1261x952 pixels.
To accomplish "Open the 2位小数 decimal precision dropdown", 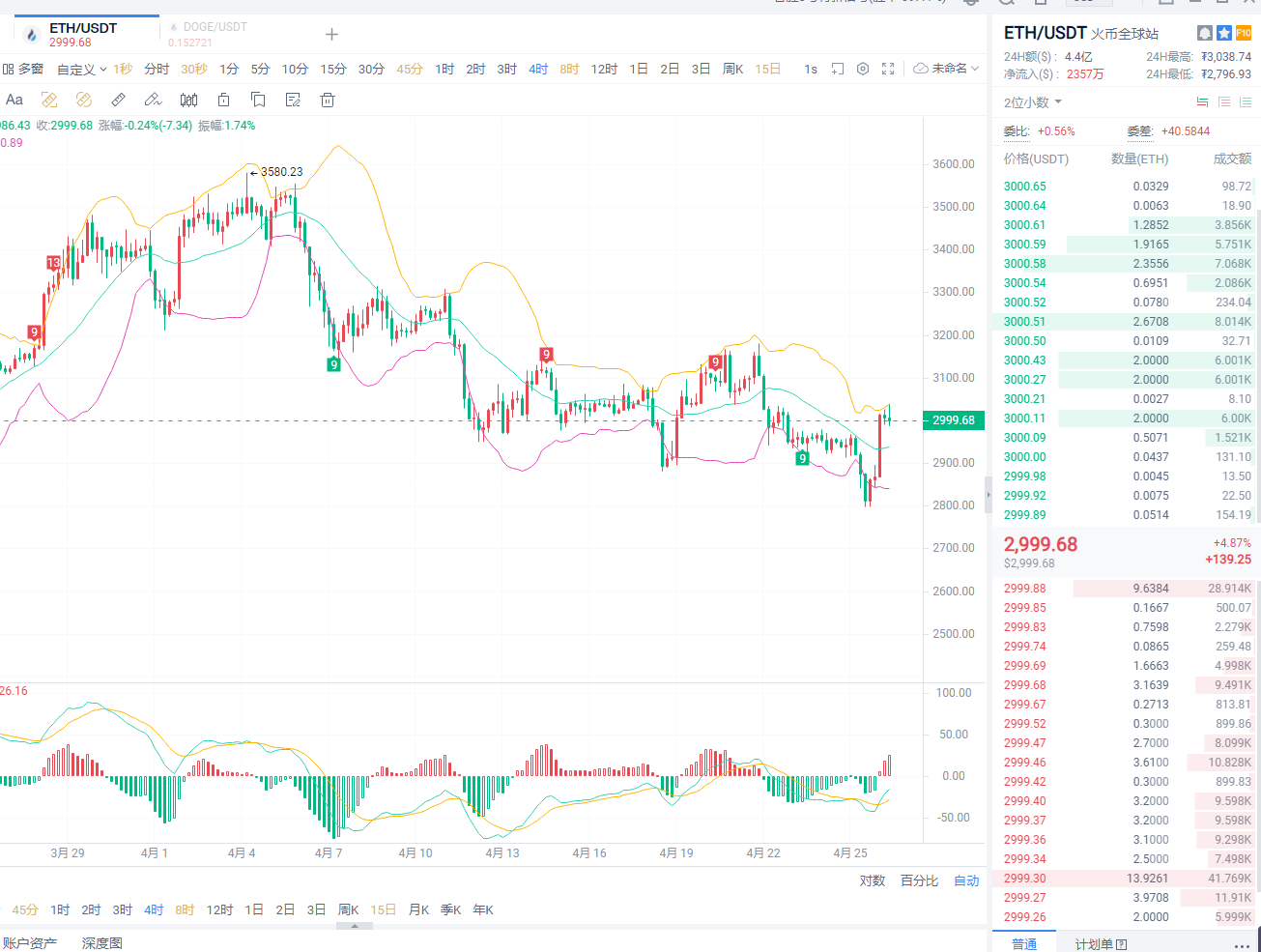I will click(x=1033, y=102).
